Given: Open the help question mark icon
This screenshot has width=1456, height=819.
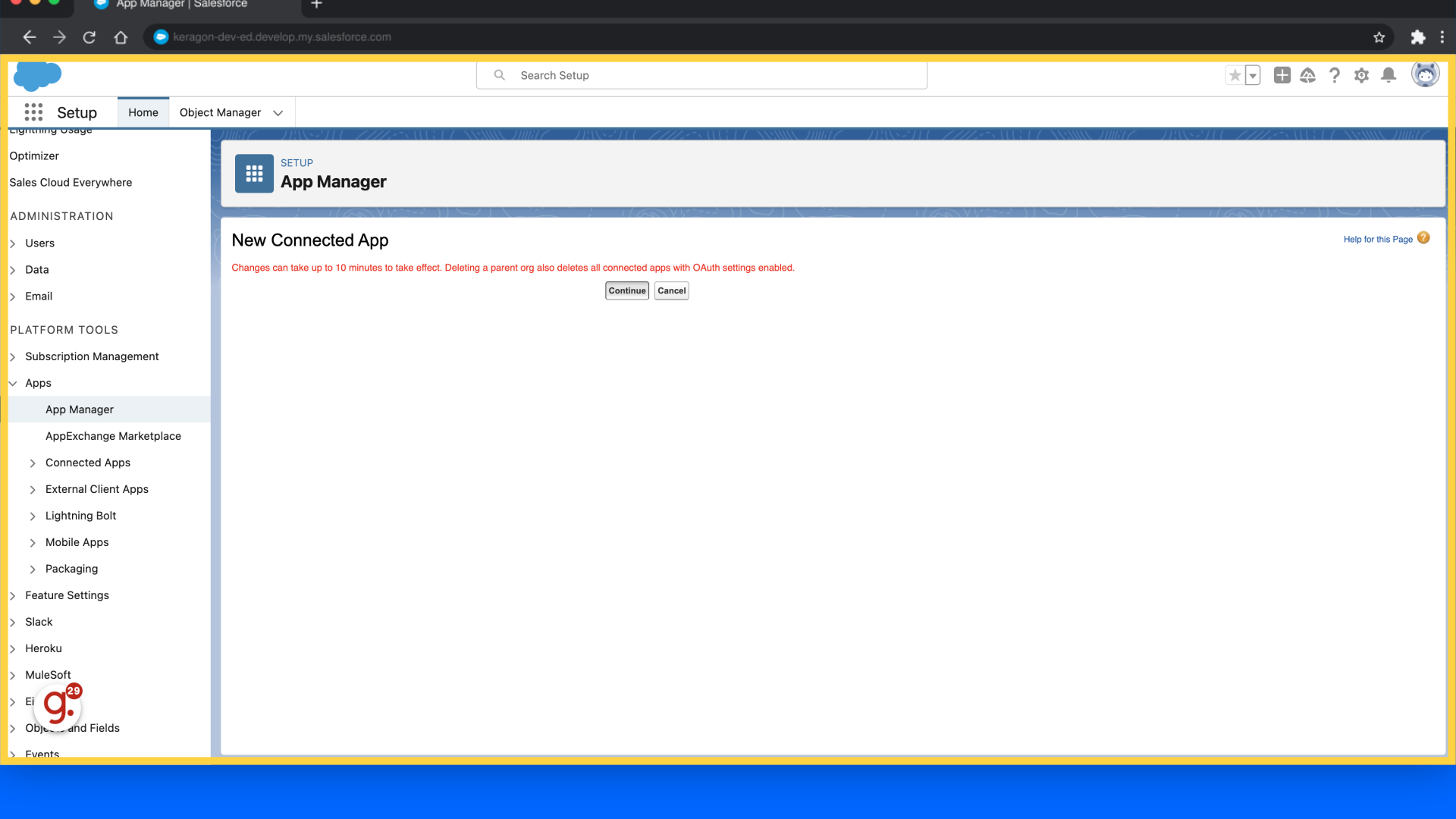Looking at the screenshot, I should coord(1335,75).
